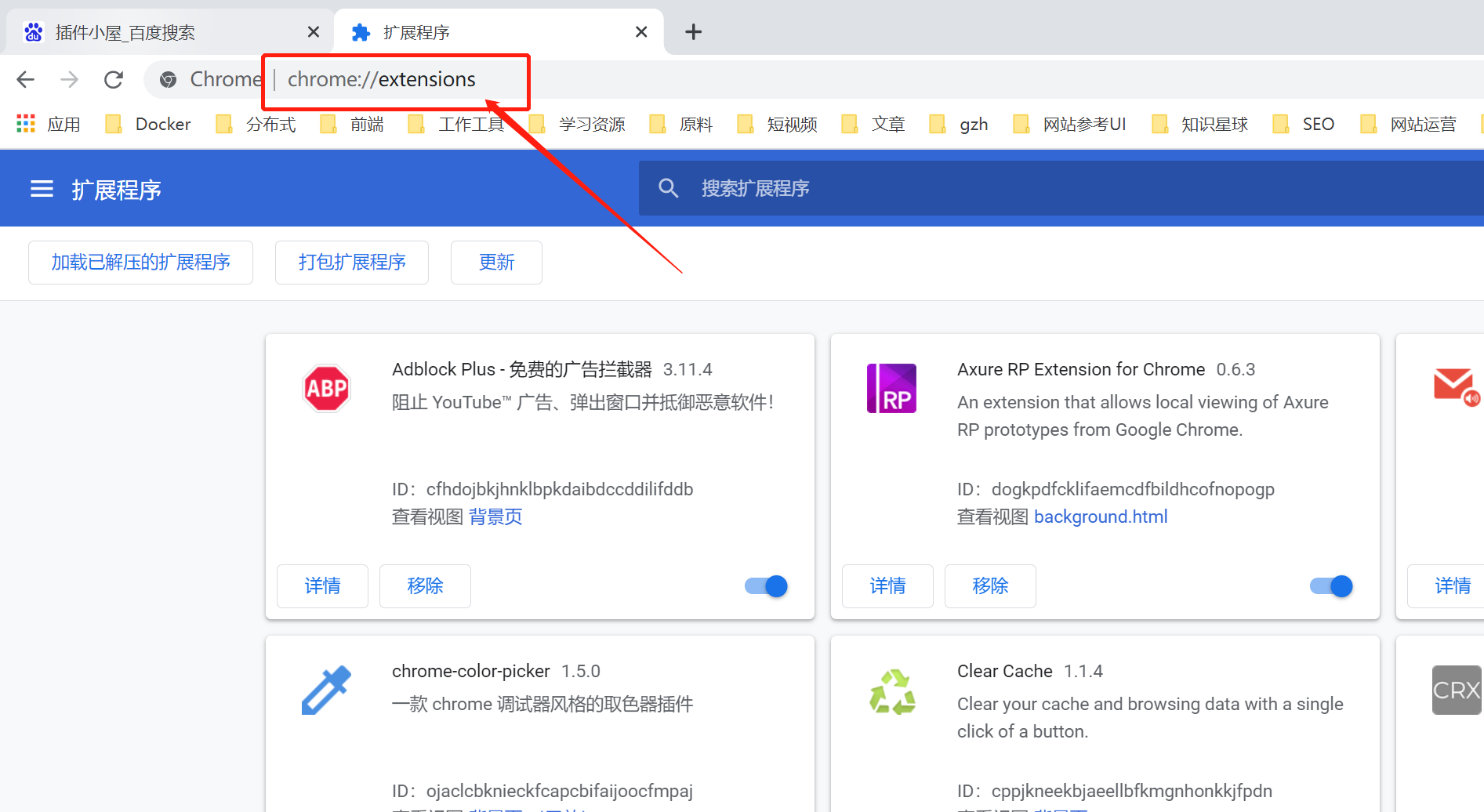Screen dimensions: 1484x812
Task: Open Adblock Plus 背景页 view link
Action: click(x=495, y=517)
